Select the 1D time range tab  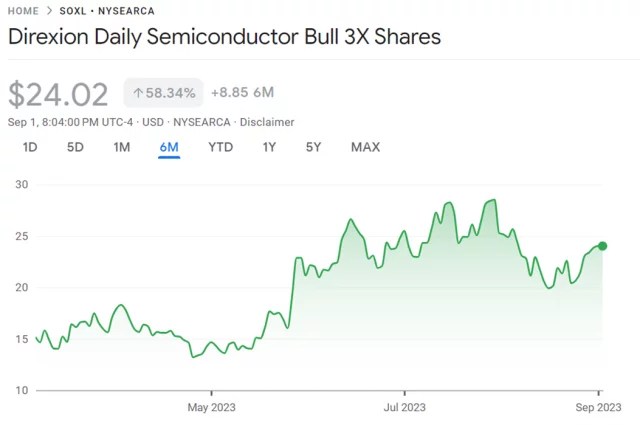[x=30, y=147]
